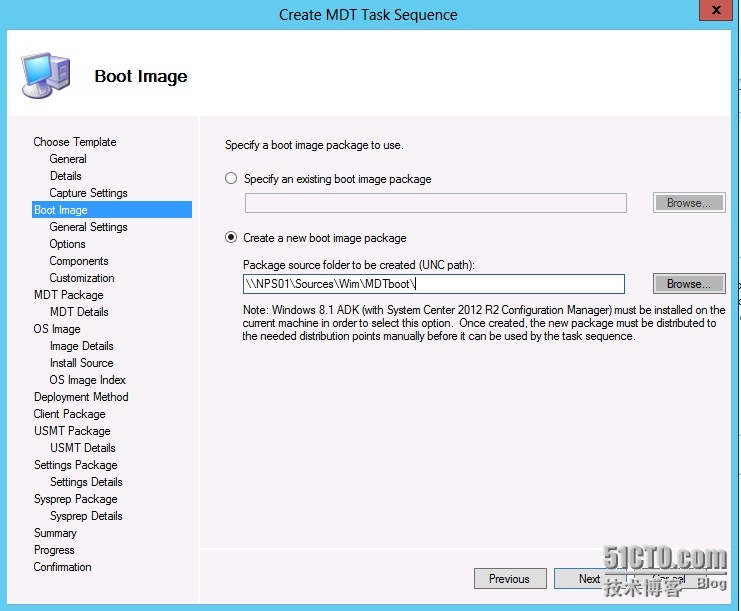Image resolution: width=741 pixels, height=611 pixels.
Task: Click the existing boot image package field
Action: tap(436, 203)
